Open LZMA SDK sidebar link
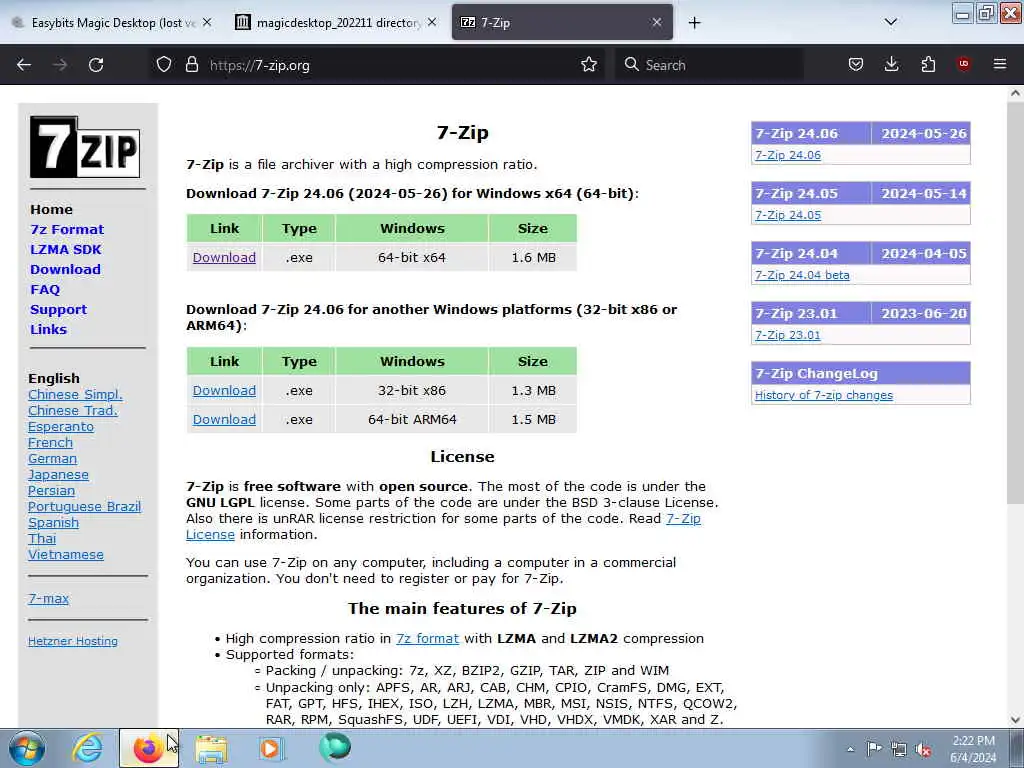The height and width of the screenshot is (768, 1024). pos(66,249)
